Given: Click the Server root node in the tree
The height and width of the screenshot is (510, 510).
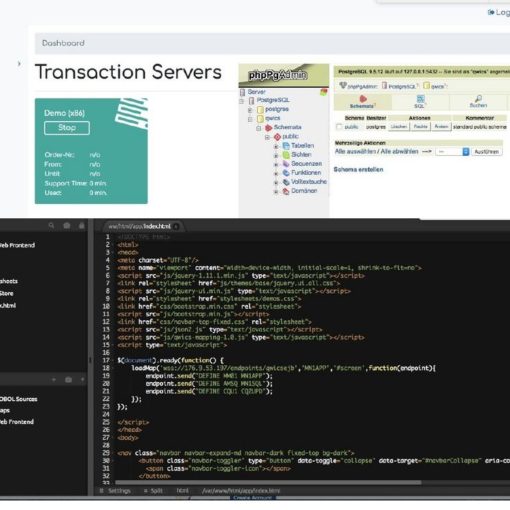Looking at the screenshot, I should 256,92.
